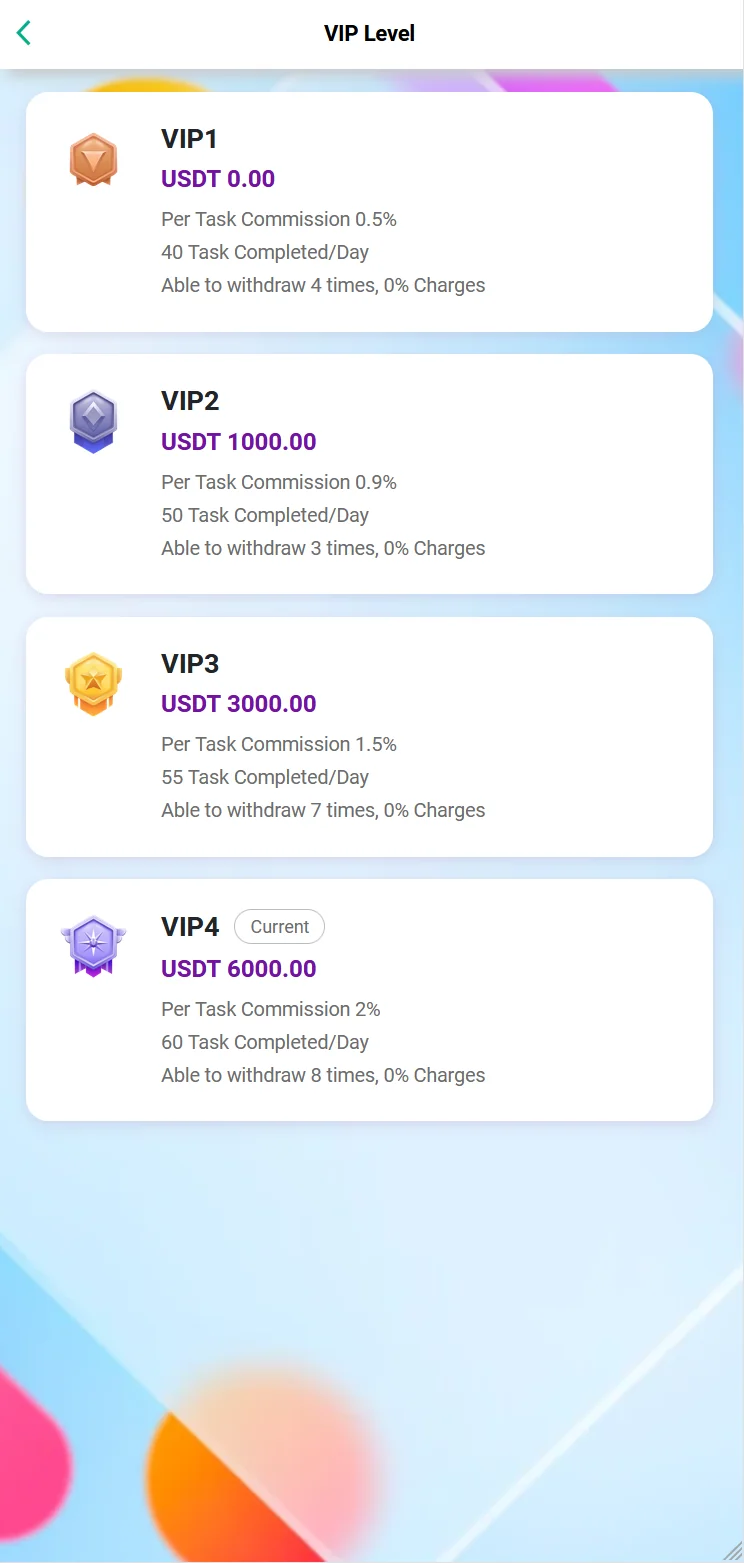Click the VIP4 purple winged badge icon
744x1563 pixels.
click(x=93, y=946)
